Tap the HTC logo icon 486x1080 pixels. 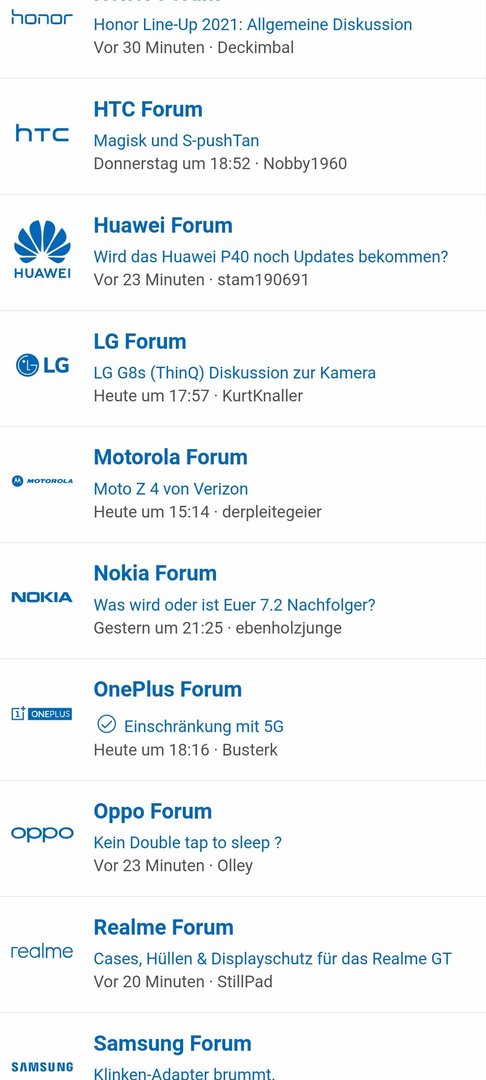click(42, 133)
